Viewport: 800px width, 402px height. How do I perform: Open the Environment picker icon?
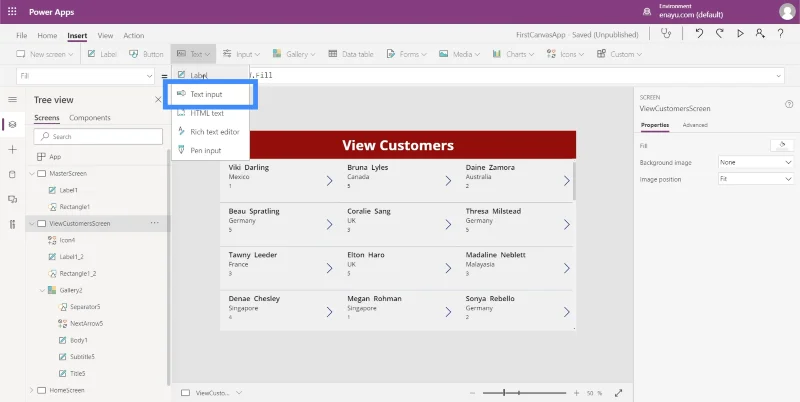point(647,11)
